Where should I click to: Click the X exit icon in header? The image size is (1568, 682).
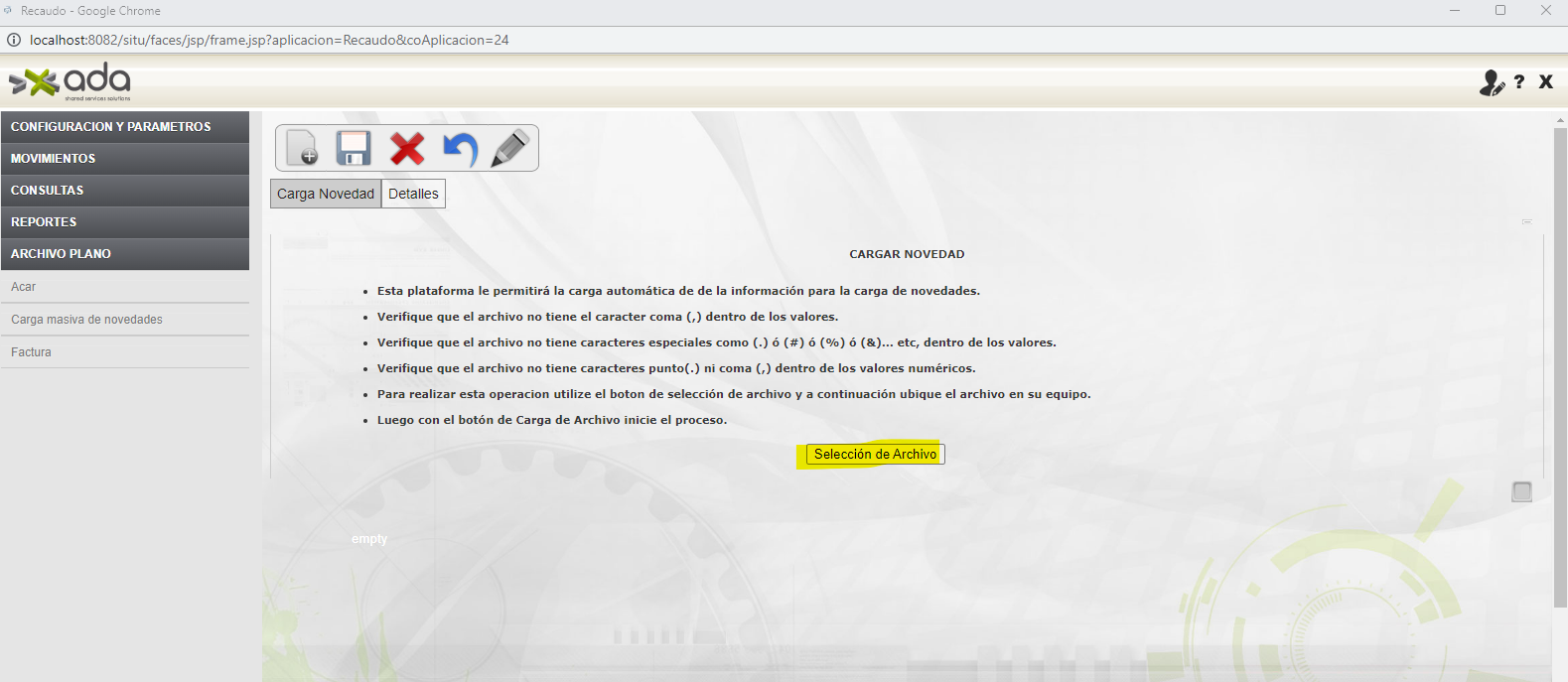[x=1545, y=82]
